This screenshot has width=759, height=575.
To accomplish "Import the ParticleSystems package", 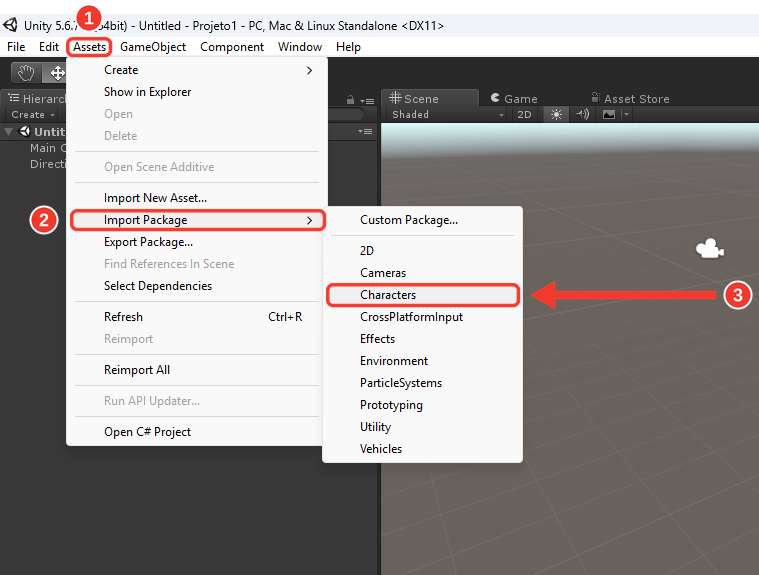I will pos(423,383).
